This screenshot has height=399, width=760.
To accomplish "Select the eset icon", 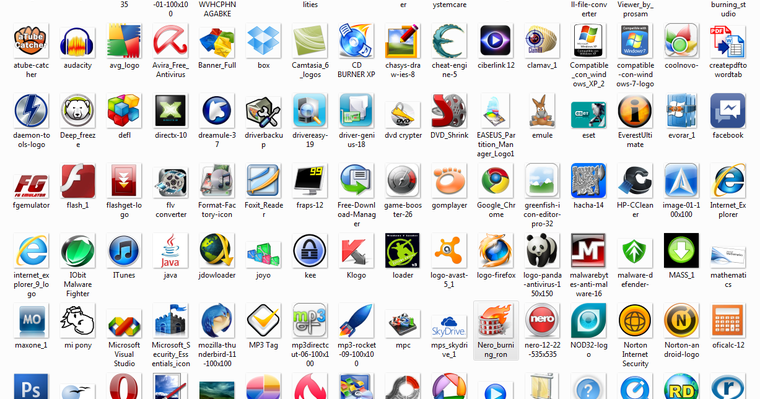I will point(588,114).
